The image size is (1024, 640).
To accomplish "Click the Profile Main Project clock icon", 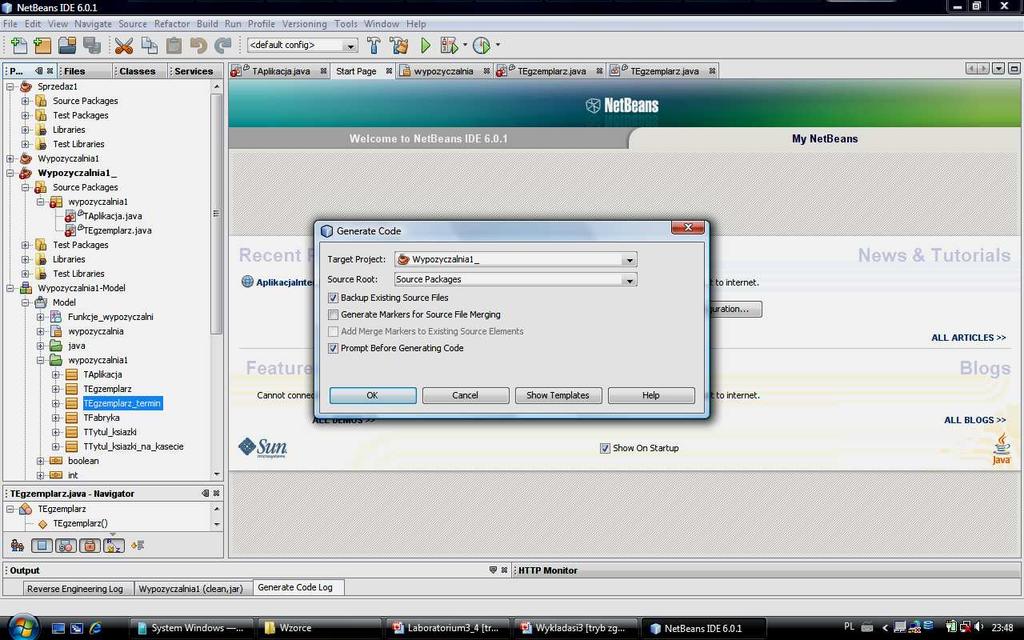I will click(x=481, y=45).
